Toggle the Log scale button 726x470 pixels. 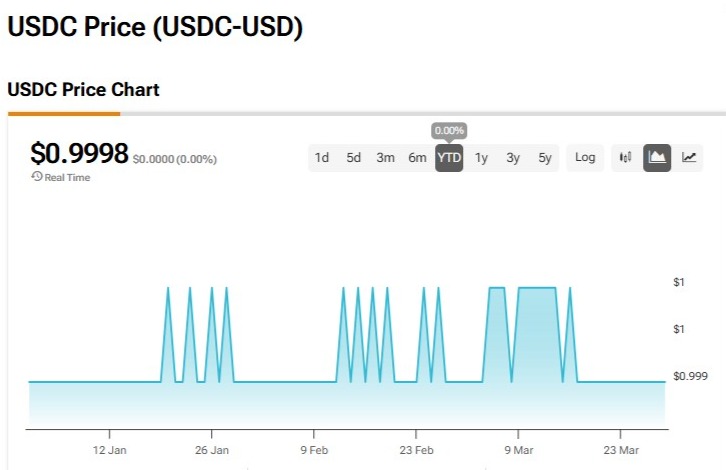point(585,158)
